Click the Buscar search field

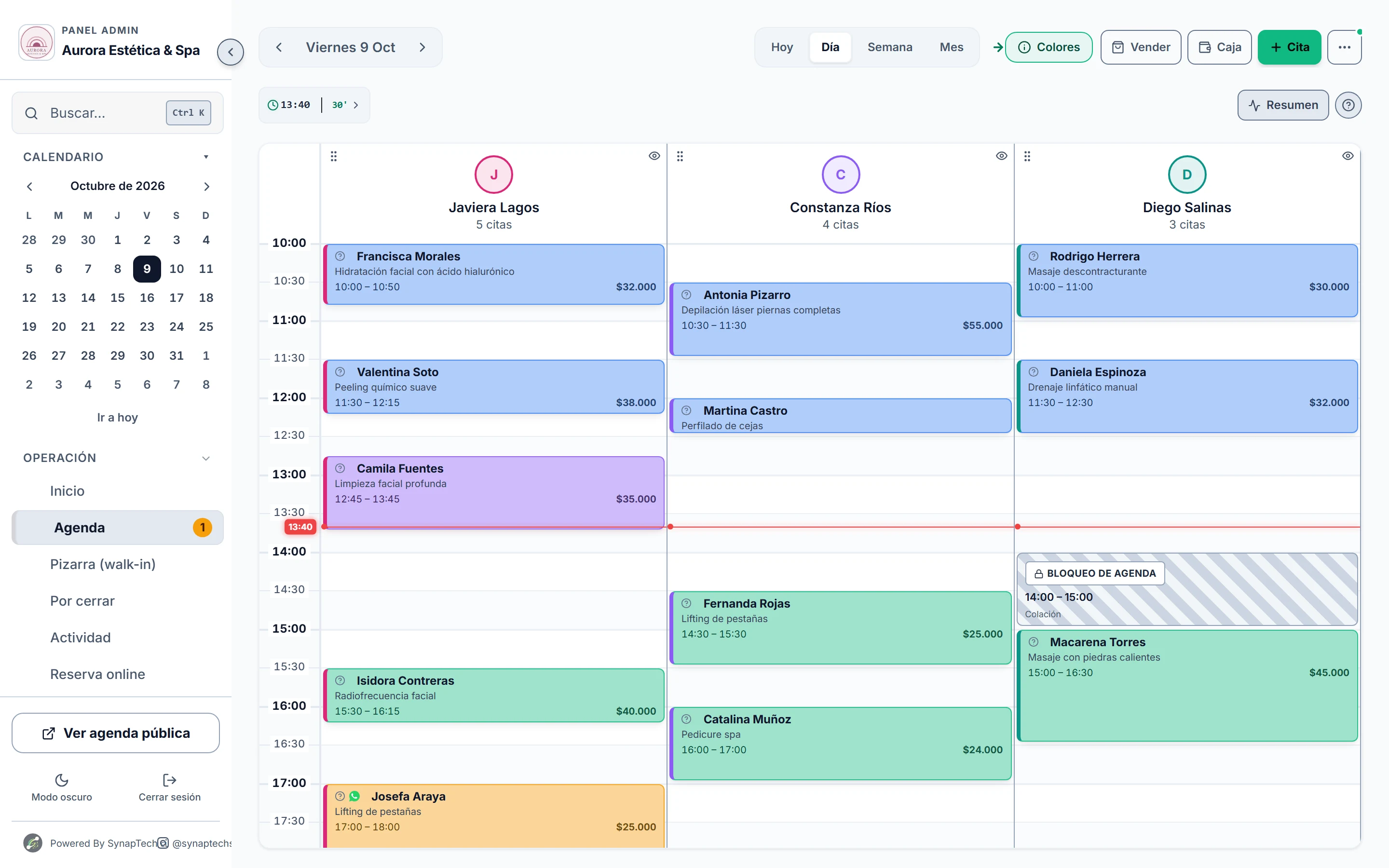(118, 113)
